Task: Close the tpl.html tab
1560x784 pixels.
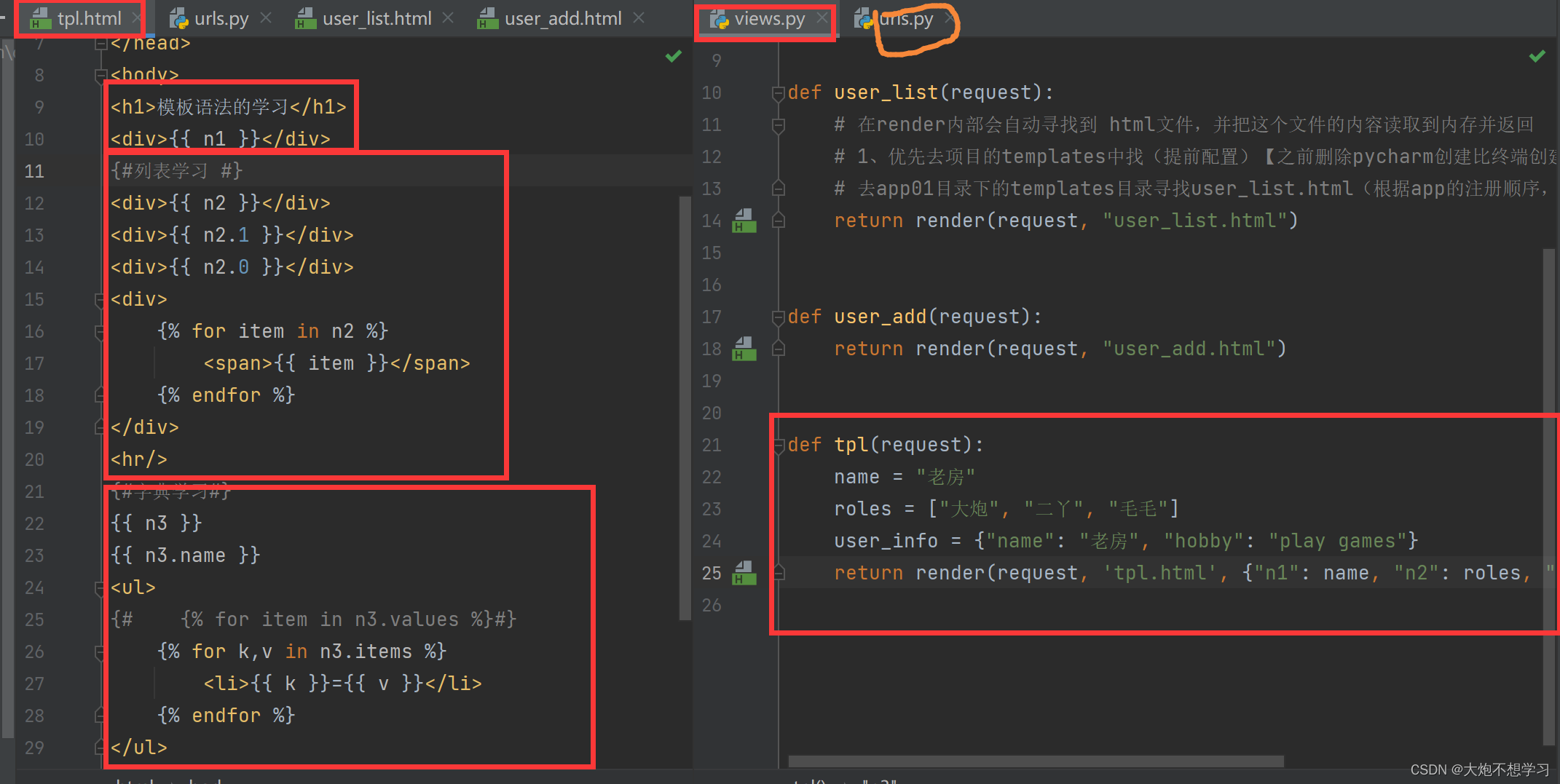Action: [x=137, y=18]
